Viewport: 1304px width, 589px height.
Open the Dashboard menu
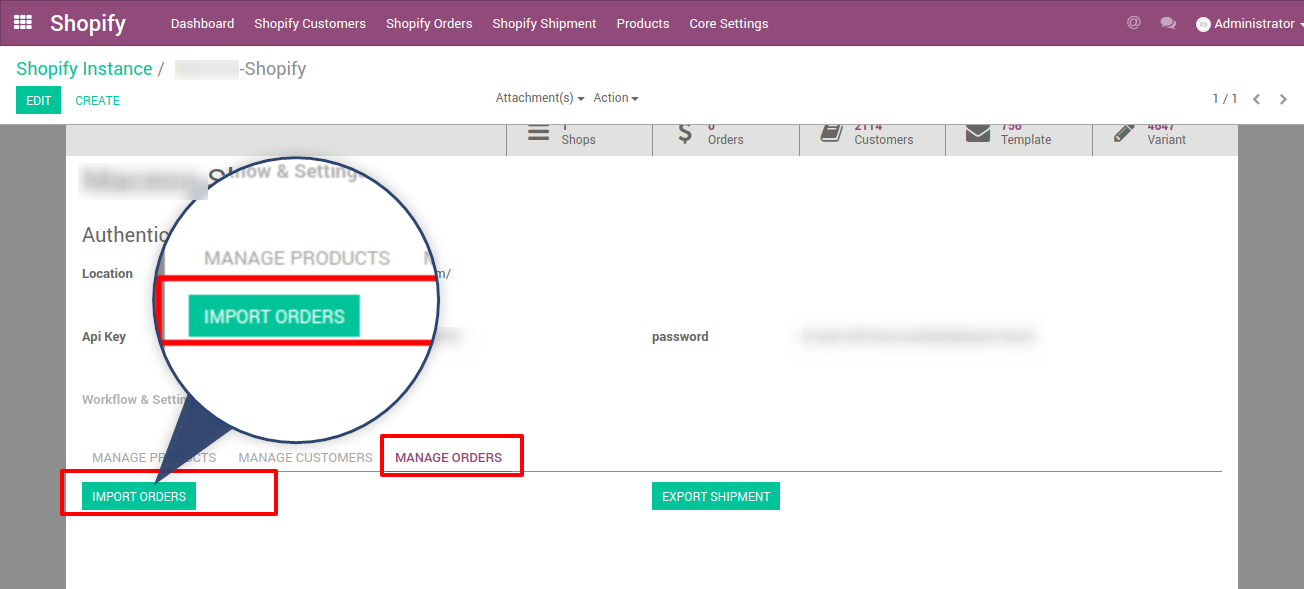tap(202, 23)
